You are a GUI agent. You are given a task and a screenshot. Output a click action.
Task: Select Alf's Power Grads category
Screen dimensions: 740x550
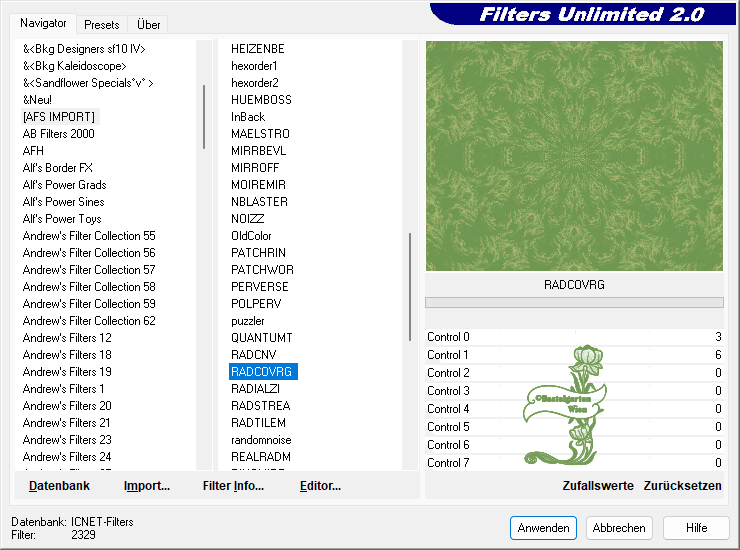click(x=65, y=185)
